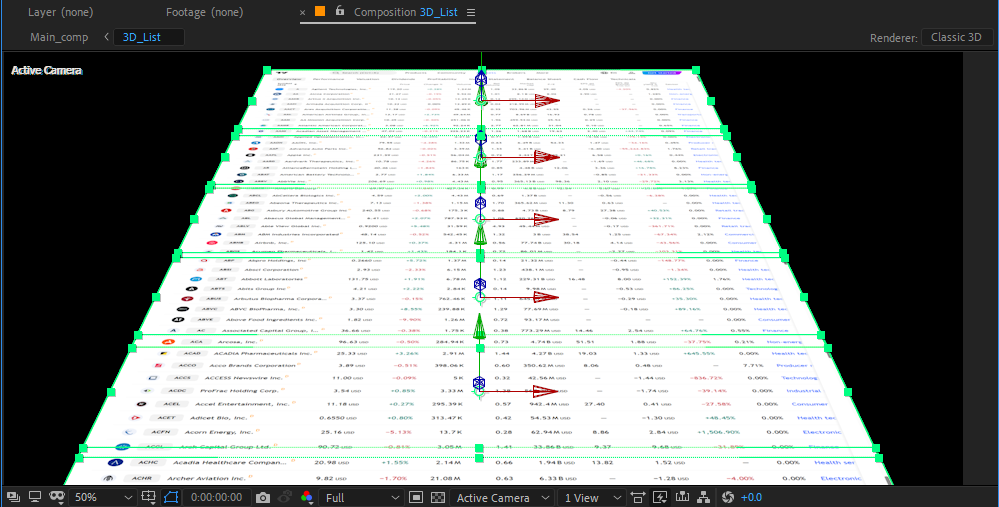The width and height of the screenshot is (999, 507).
Task: Toggle Pixel Aspect Ratio Correction icon
Action: click(637, 497)
